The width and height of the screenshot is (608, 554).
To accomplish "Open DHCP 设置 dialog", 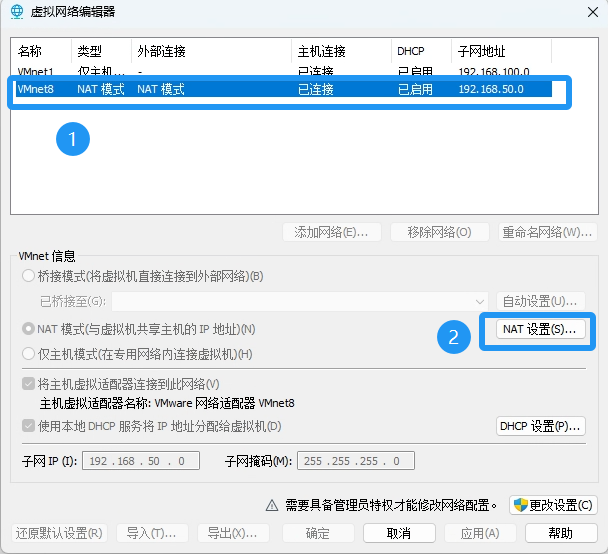I will tap(540, 426).
